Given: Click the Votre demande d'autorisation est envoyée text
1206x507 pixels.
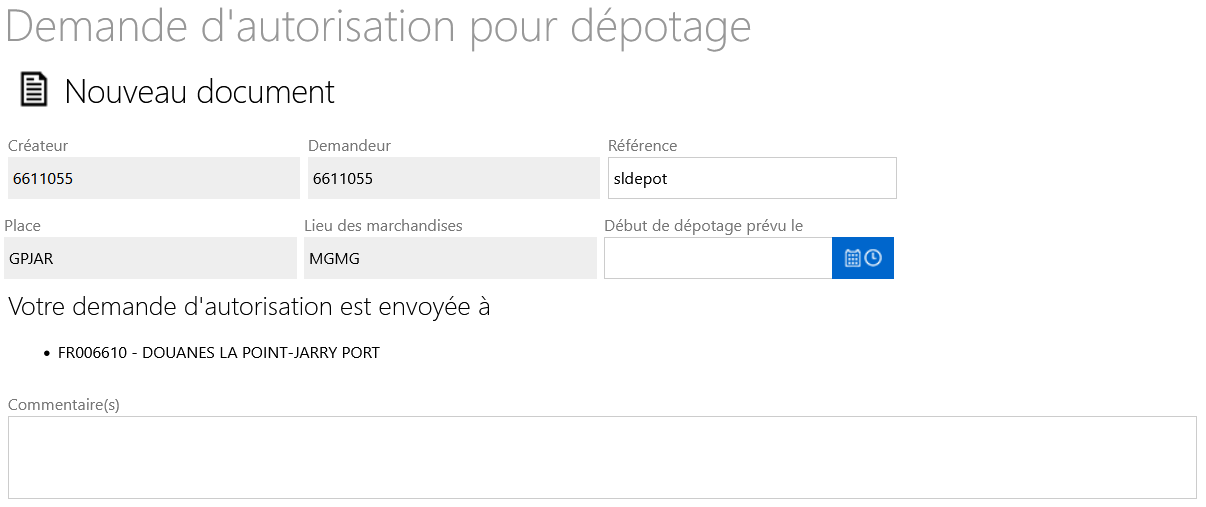Looking at the screenshot, I should pos(249,307).
